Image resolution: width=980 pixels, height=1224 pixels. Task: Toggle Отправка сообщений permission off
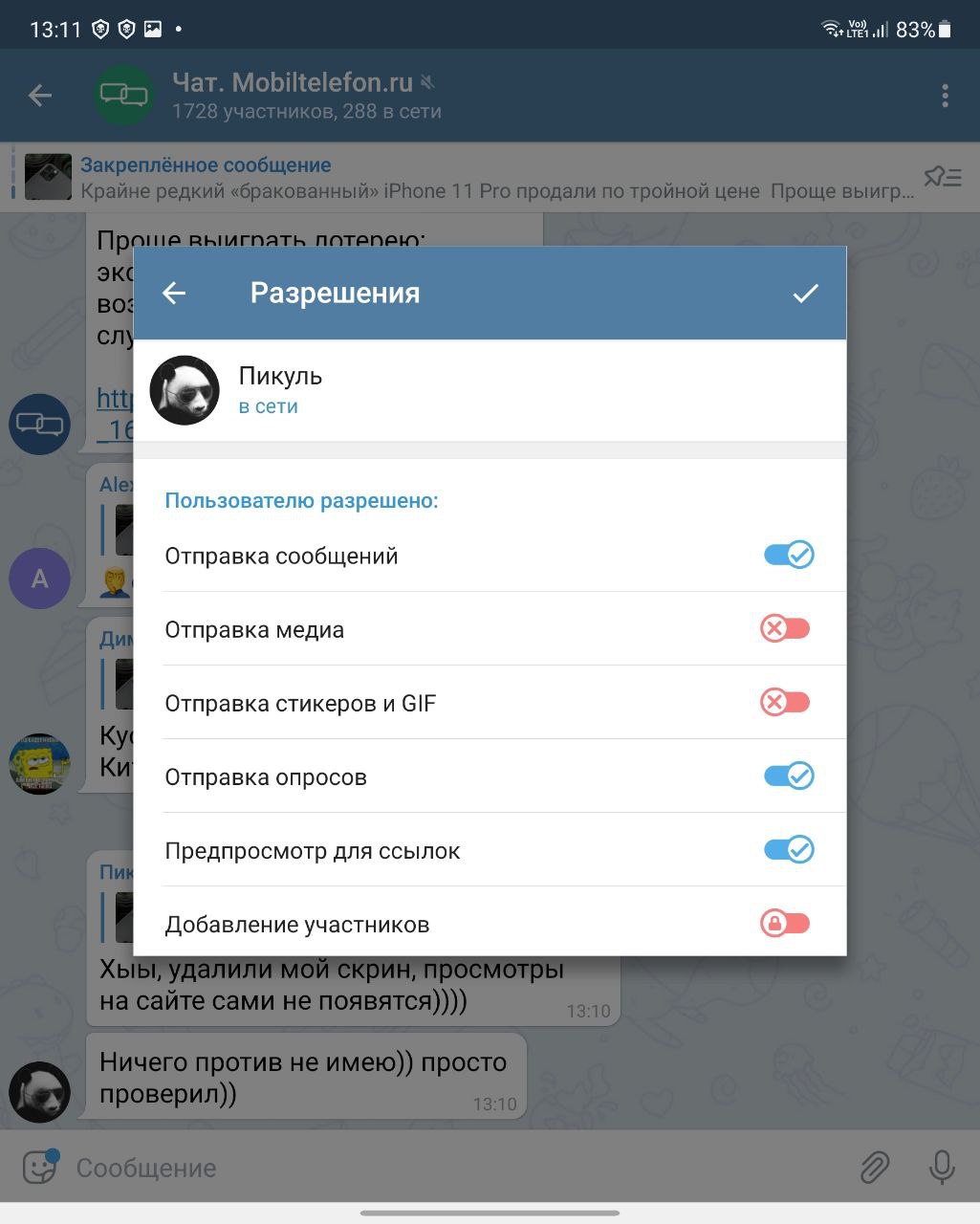coord(789,555)
